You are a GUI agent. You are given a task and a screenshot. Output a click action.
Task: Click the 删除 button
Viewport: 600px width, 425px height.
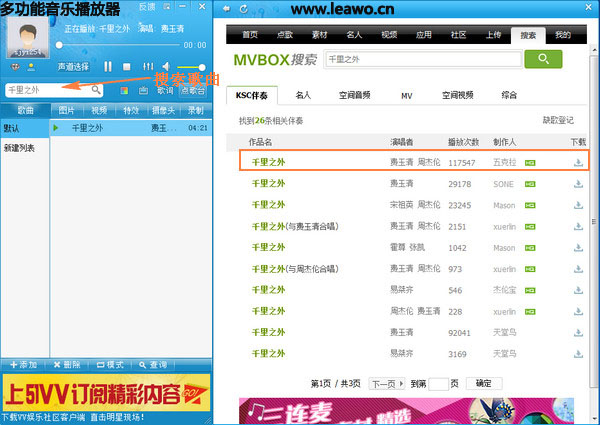tap(67, 365)
